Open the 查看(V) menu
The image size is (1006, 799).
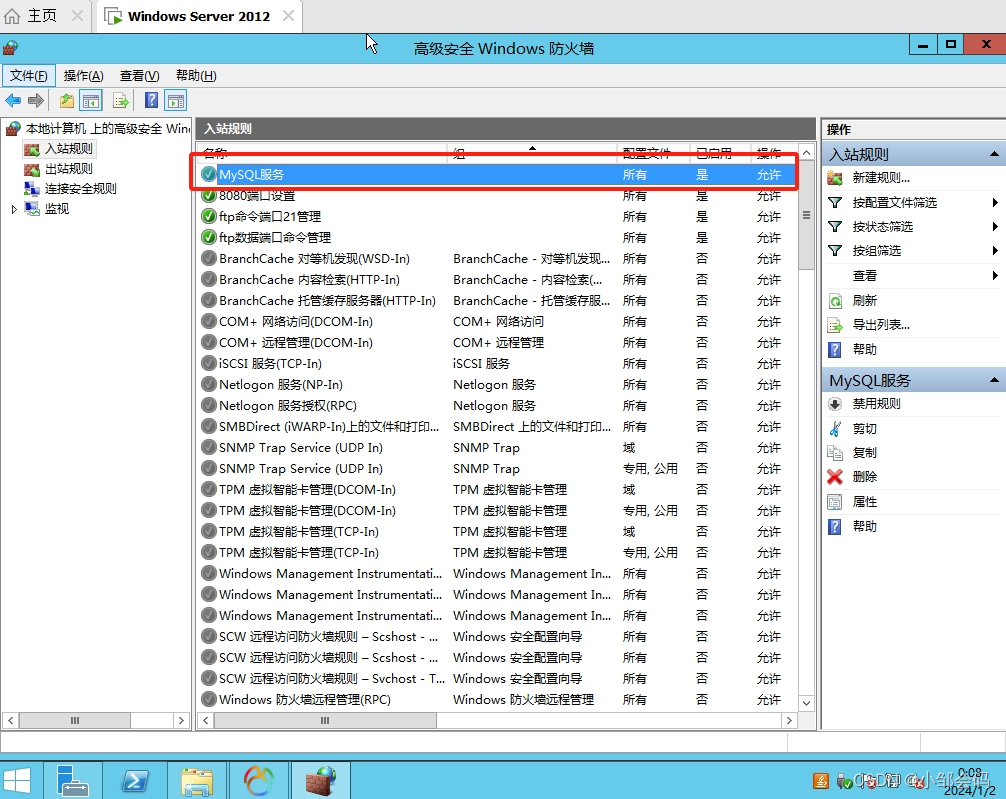click(x=139, y=76)
